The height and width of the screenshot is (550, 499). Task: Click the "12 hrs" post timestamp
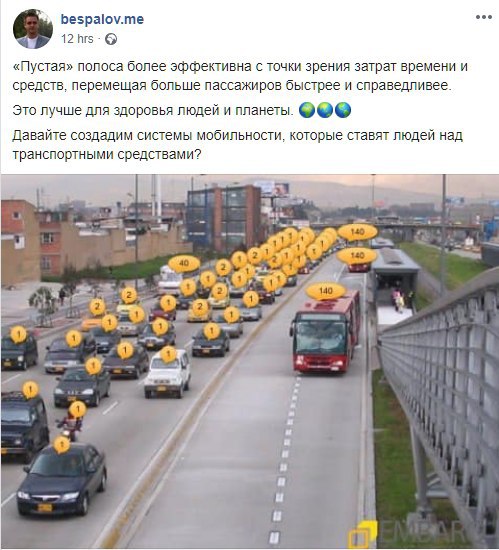click(77, 39)
